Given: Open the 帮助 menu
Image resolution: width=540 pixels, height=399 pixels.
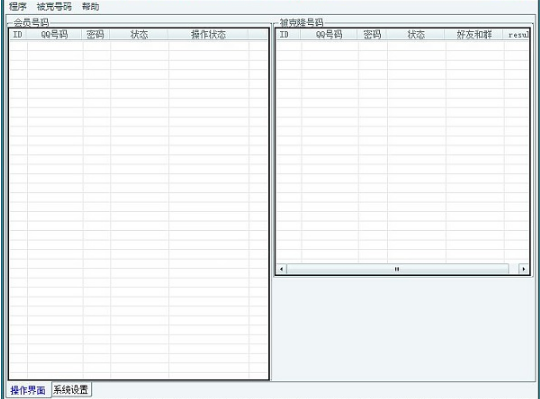Looking at the screenshot, I should tap(91, 6).
